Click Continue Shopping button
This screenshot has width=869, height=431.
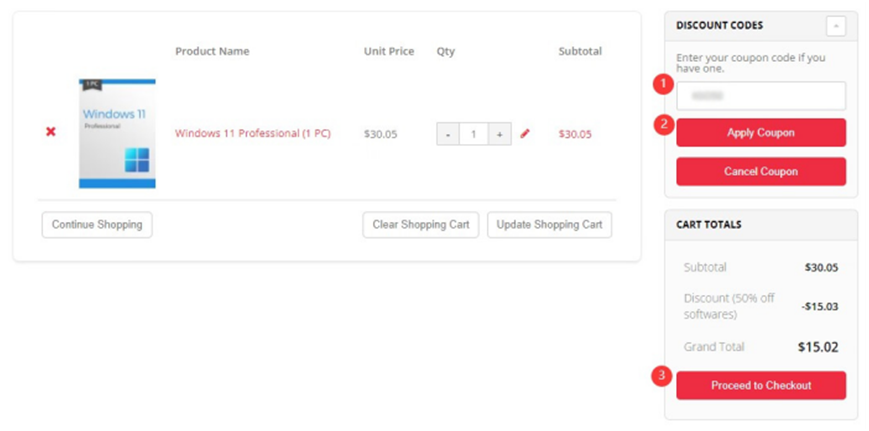point(97,225)
